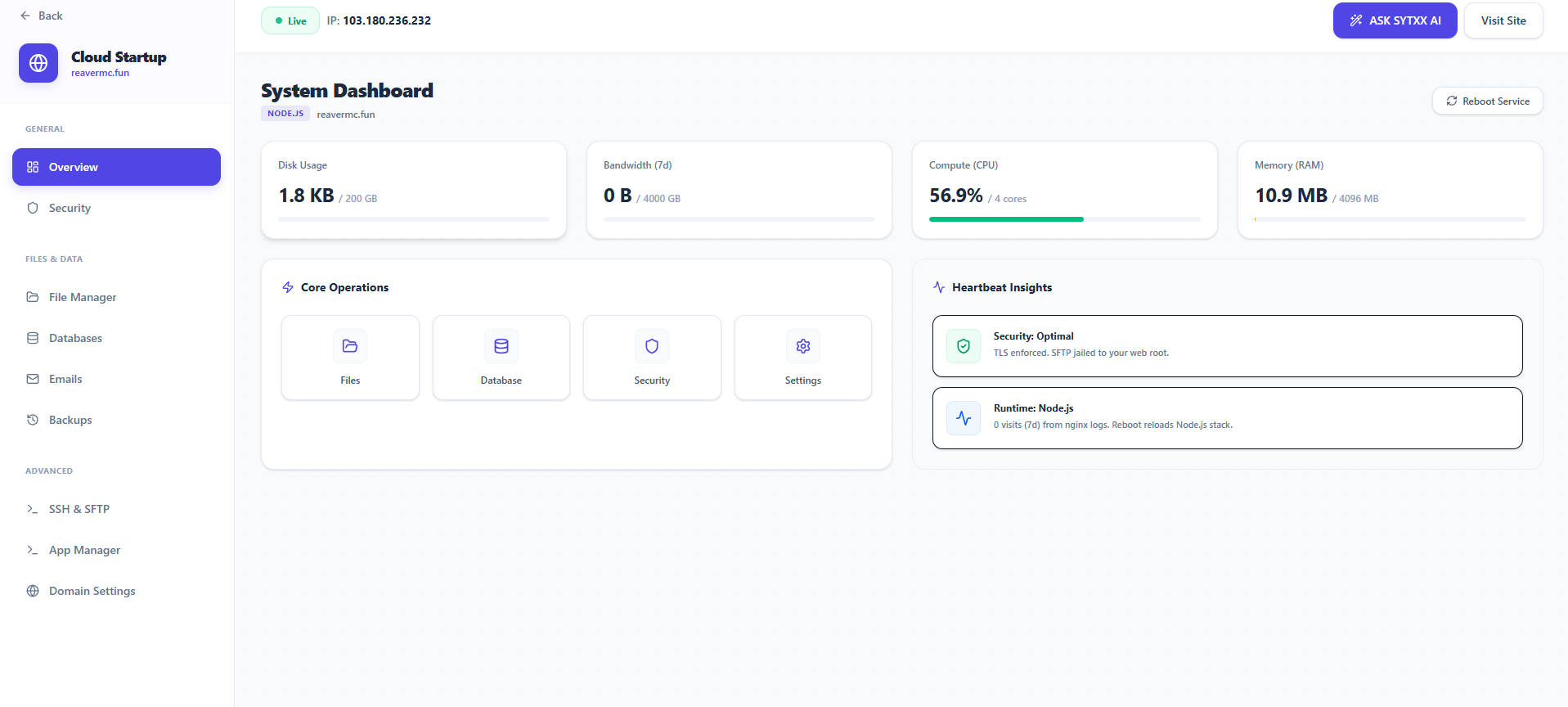Screen dimensions: 1568x707
Task: Navigate to Backups in the sidebar
Action: click(116, 420)
